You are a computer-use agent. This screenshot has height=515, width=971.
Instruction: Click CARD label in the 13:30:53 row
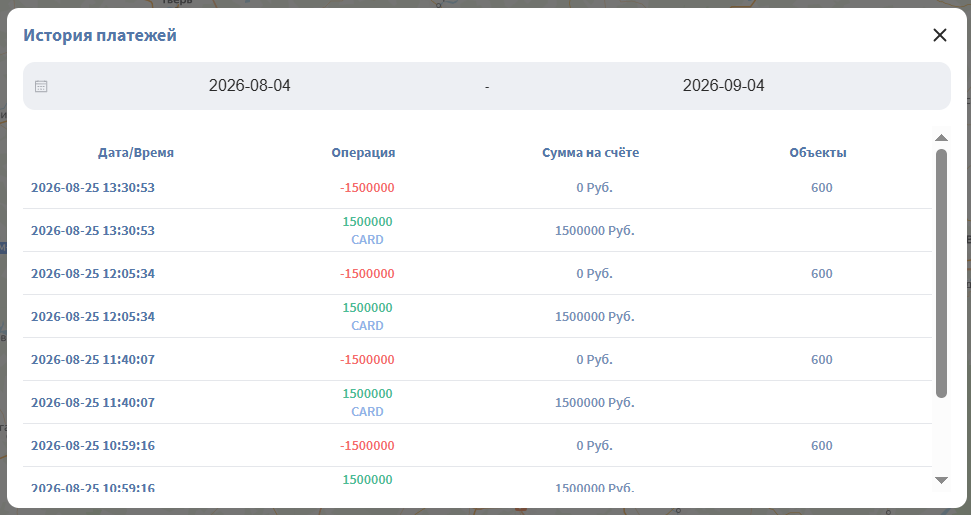click(x=367, y=240)
